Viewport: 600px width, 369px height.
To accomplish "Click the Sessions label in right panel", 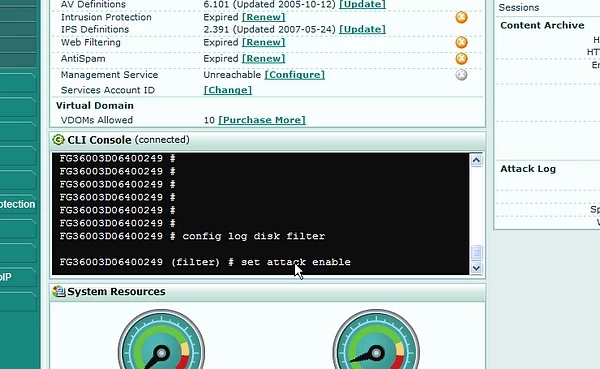I will 519,8.
